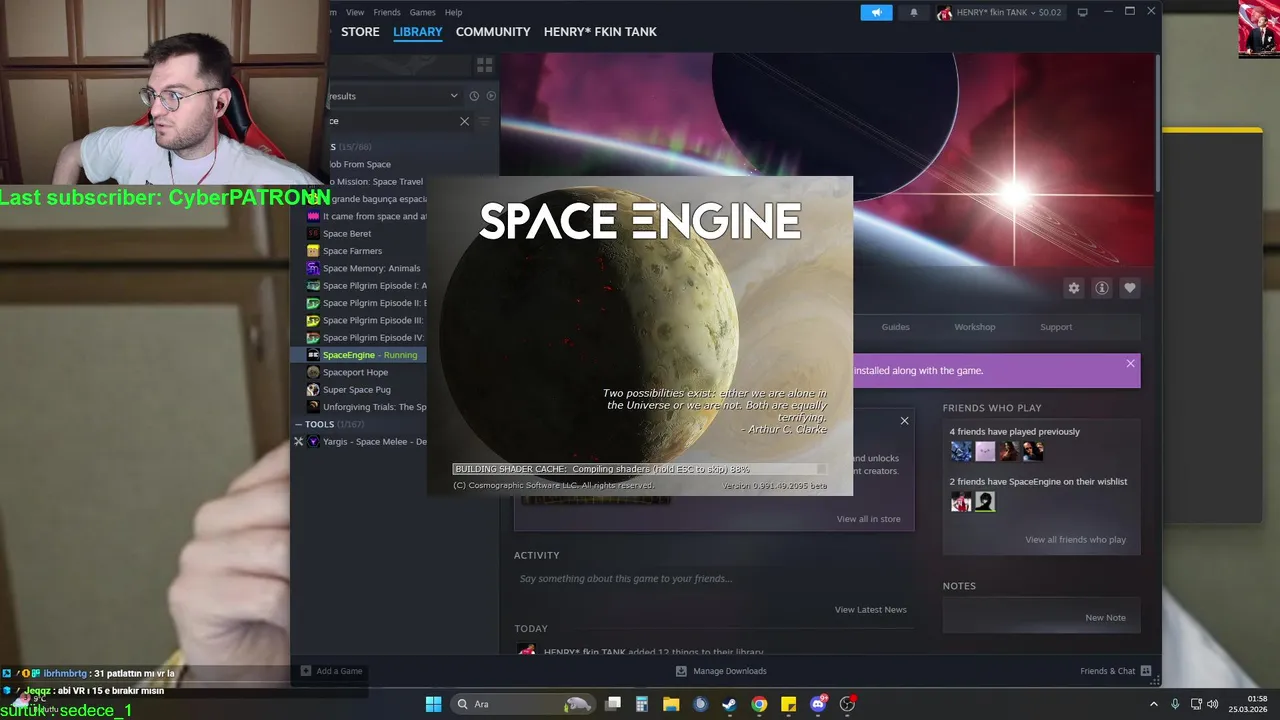
Task: Create a New Note
Action: pos(1105,617)
